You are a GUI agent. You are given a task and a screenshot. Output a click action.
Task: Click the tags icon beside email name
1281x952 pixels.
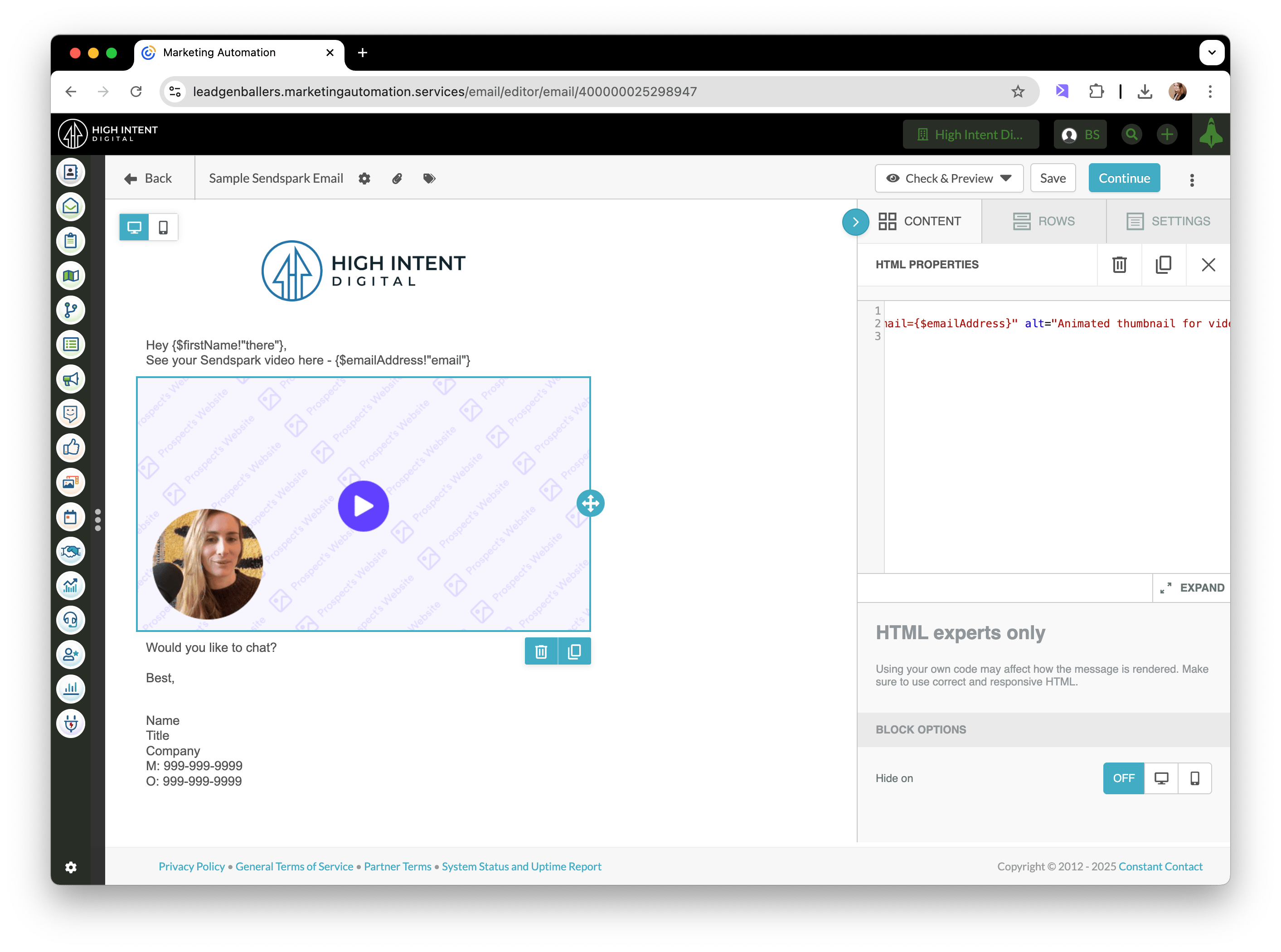point(429,179)
